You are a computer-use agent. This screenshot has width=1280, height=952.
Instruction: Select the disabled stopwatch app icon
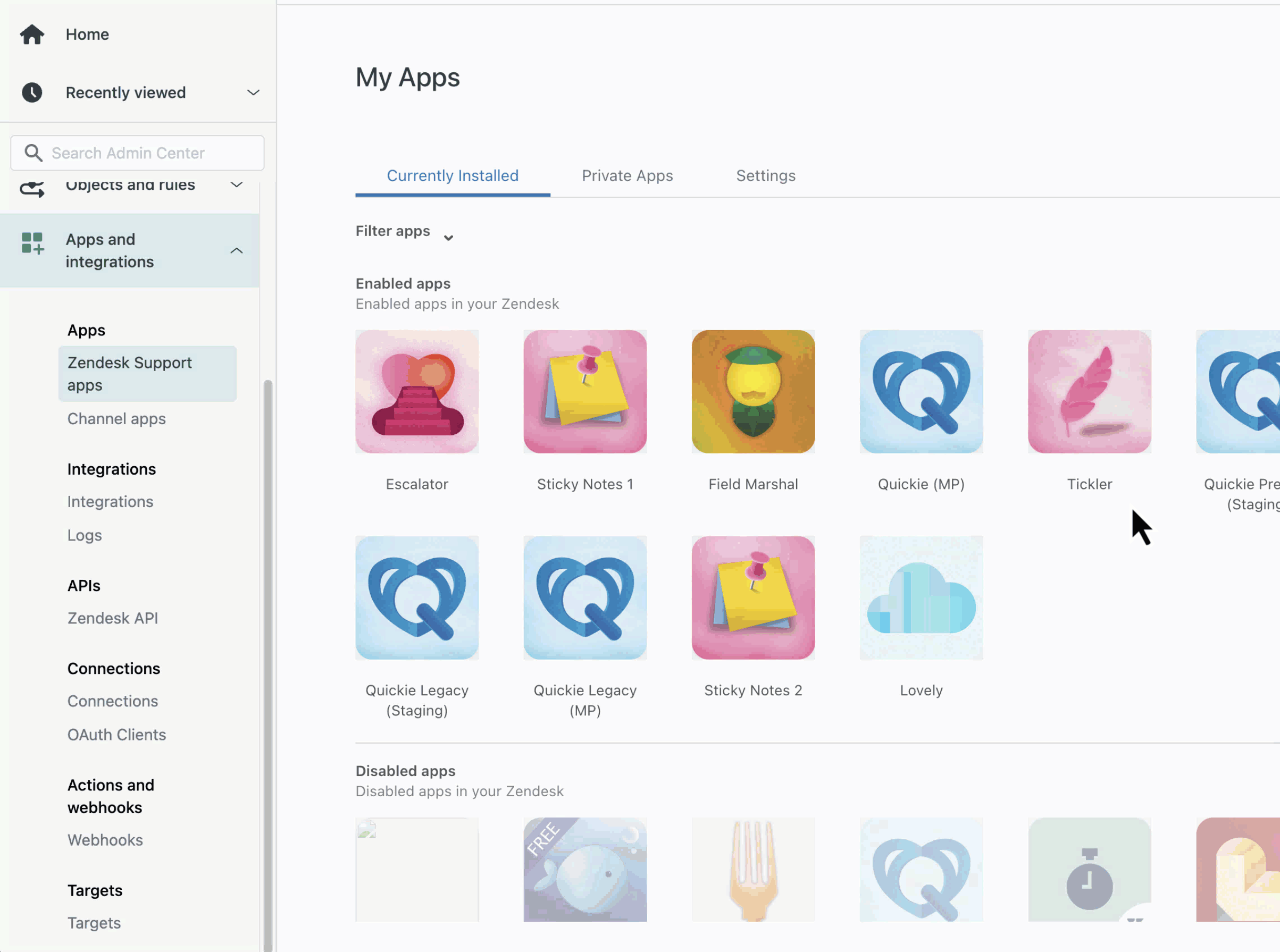tap(1089, 869)
